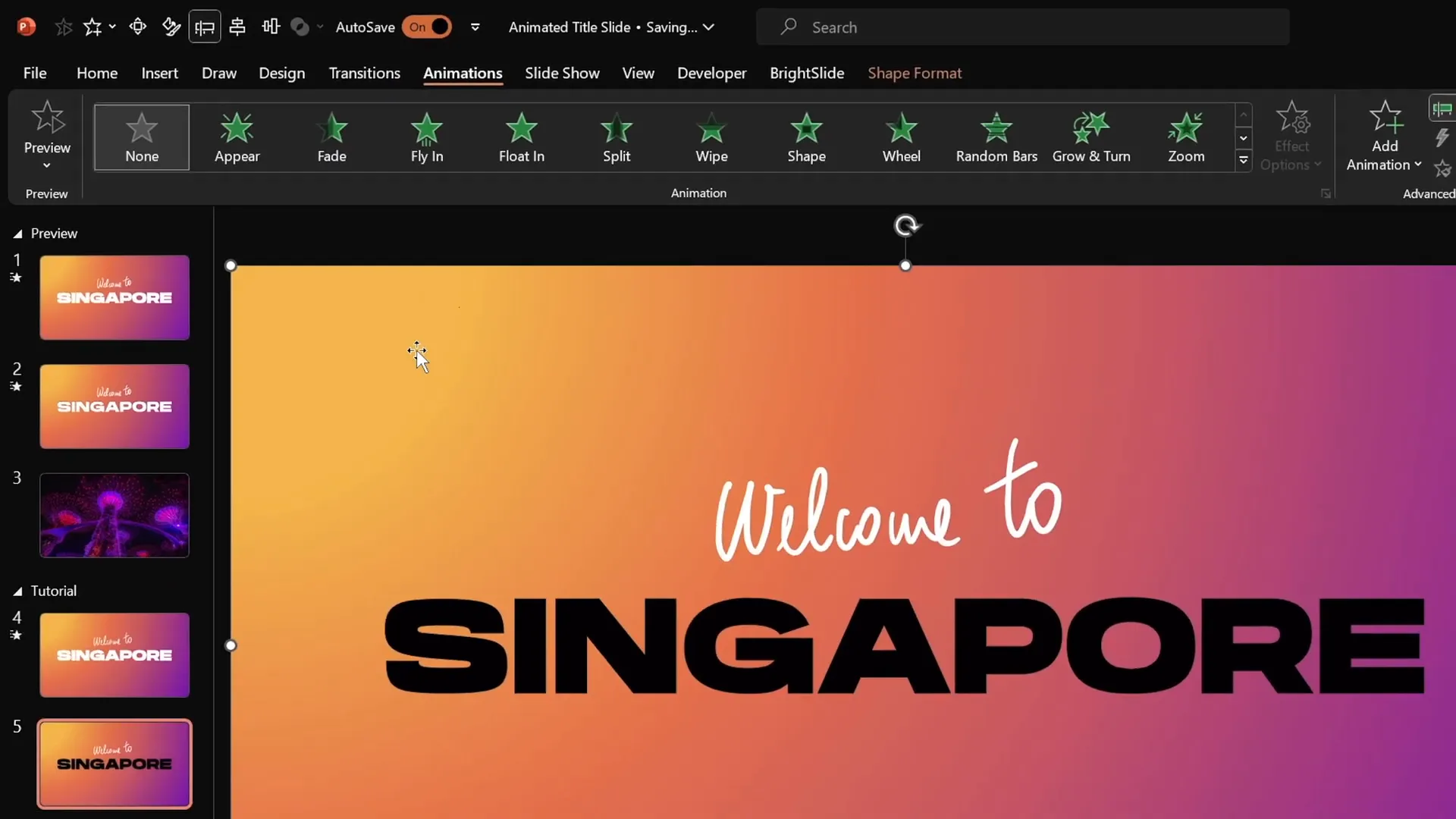
Task: Select slide 2 thumbnail
Action: tap(115, 406)
